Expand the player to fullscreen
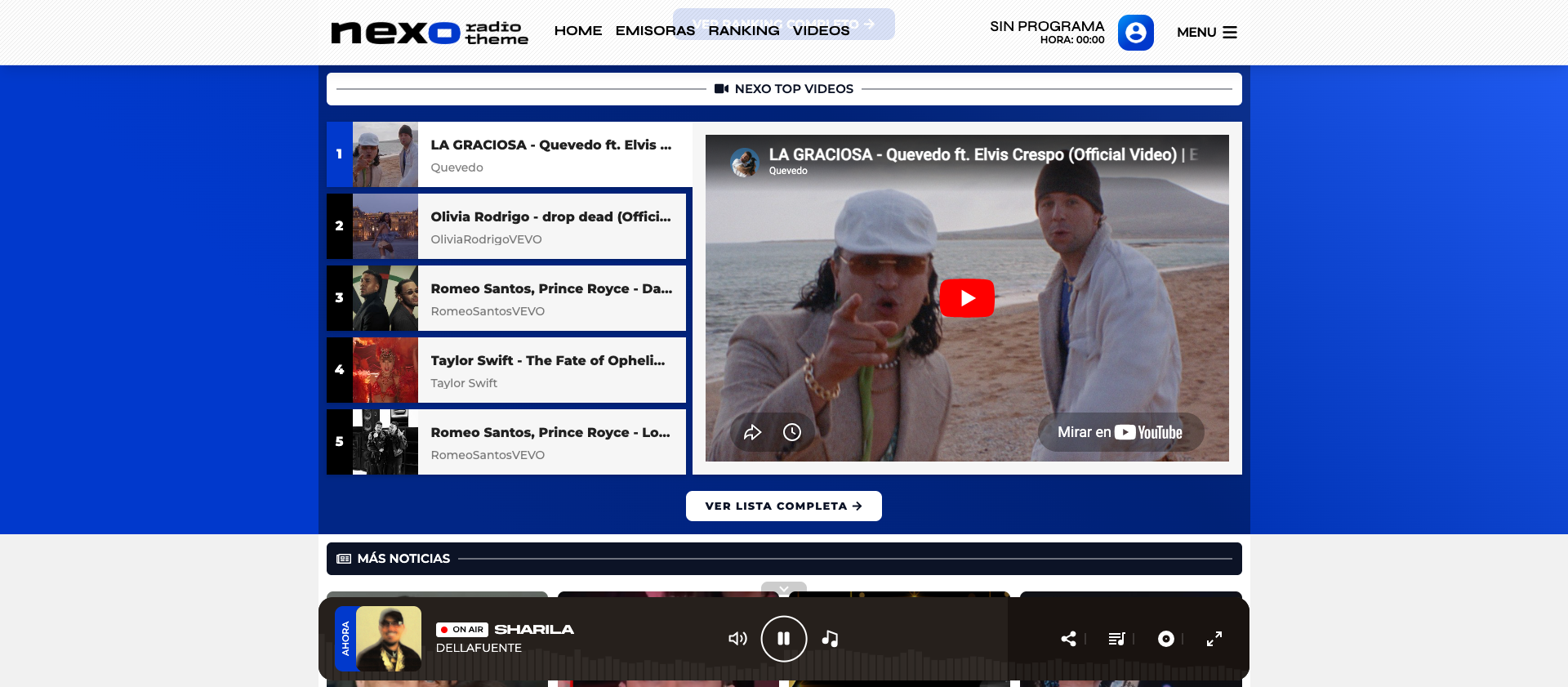Image resolution: width=1568 pixels, height=687 pixels. (x=1214, y=639)
